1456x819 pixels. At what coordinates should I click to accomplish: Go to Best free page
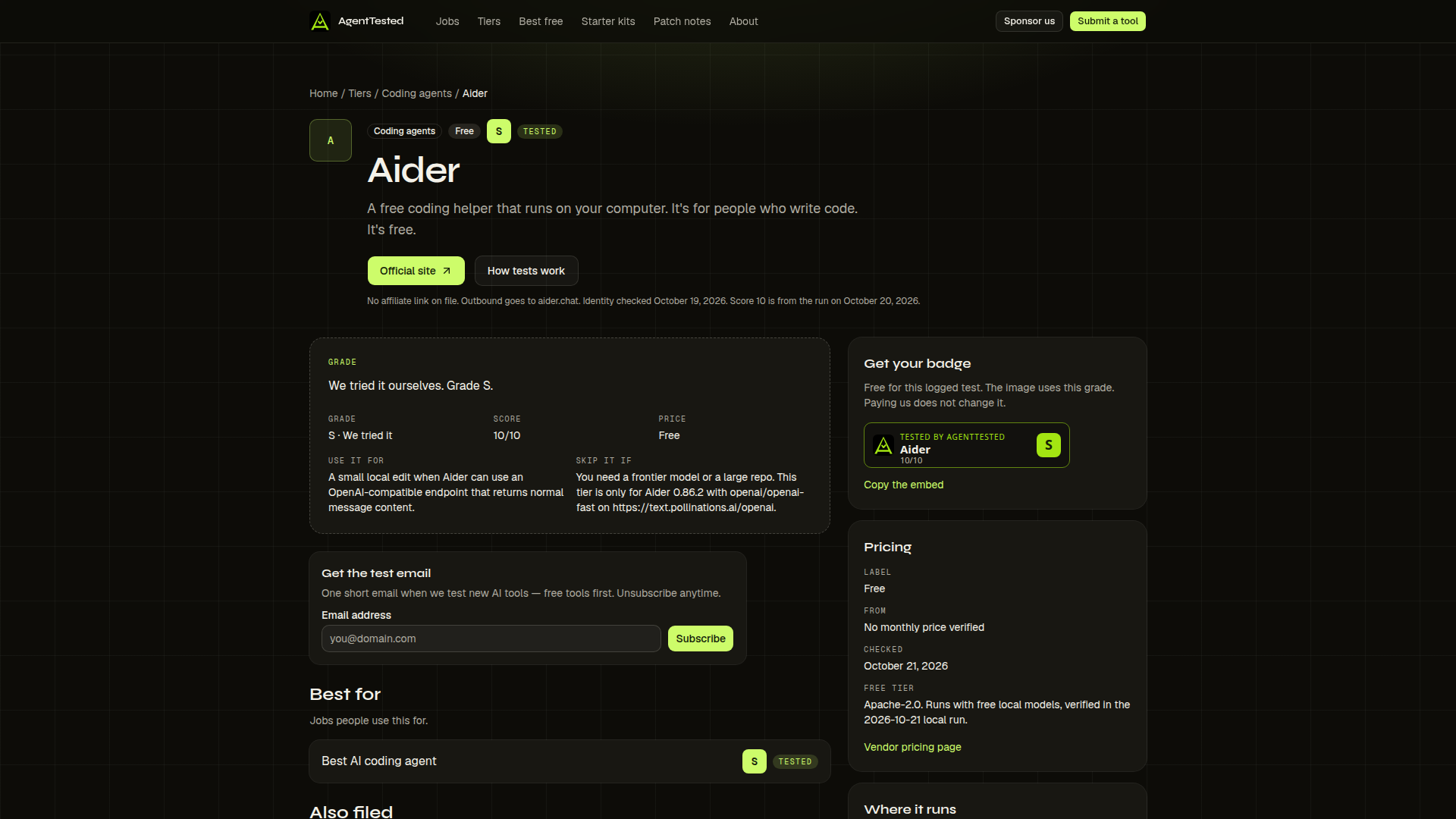coord(541,21)
